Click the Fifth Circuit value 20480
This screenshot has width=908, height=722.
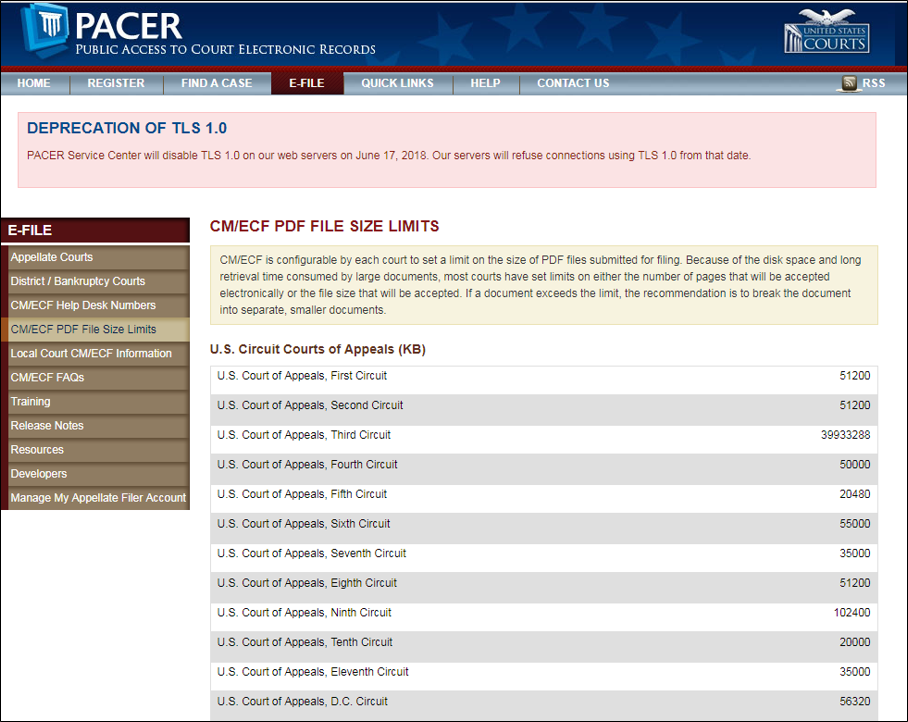coord(855,494)
